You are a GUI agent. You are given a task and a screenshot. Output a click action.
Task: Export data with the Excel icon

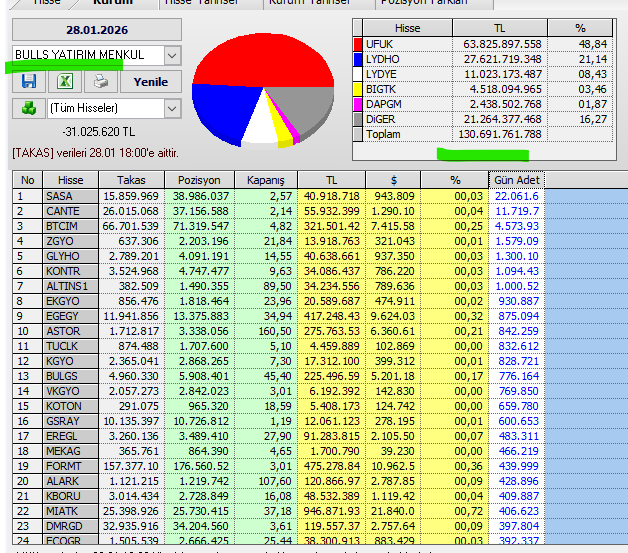point(65,82)
